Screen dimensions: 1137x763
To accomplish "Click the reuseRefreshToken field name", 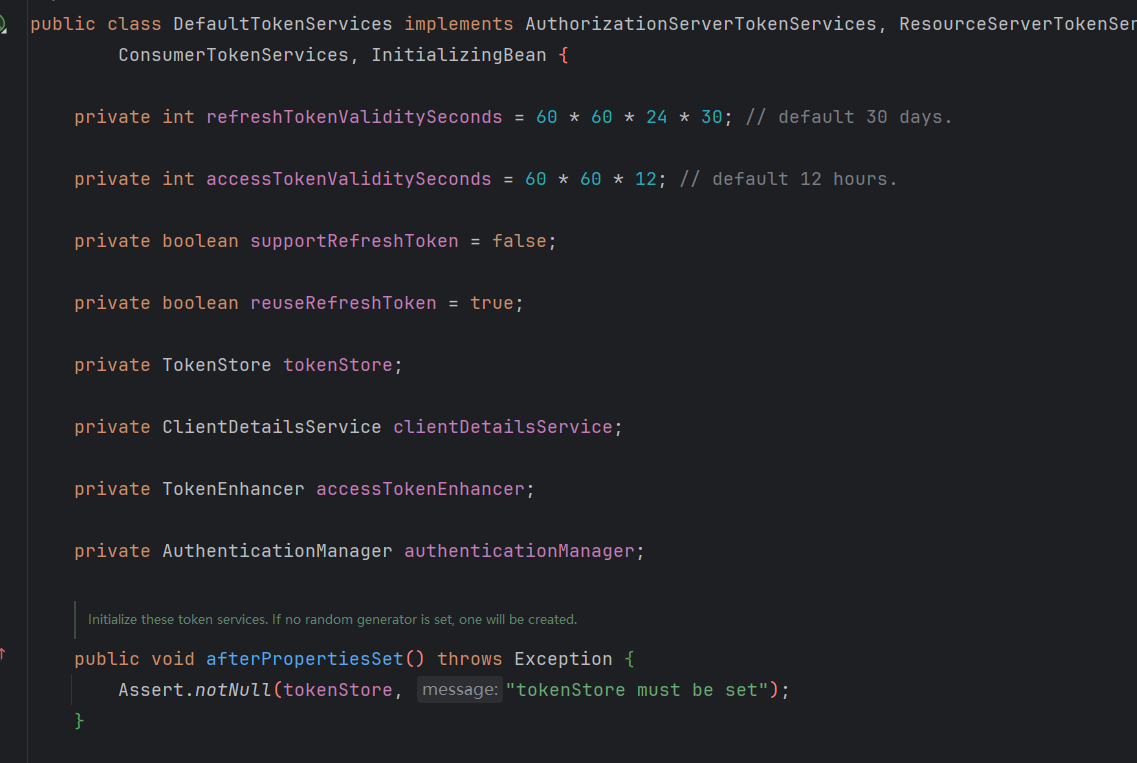I will coord(343,303).
